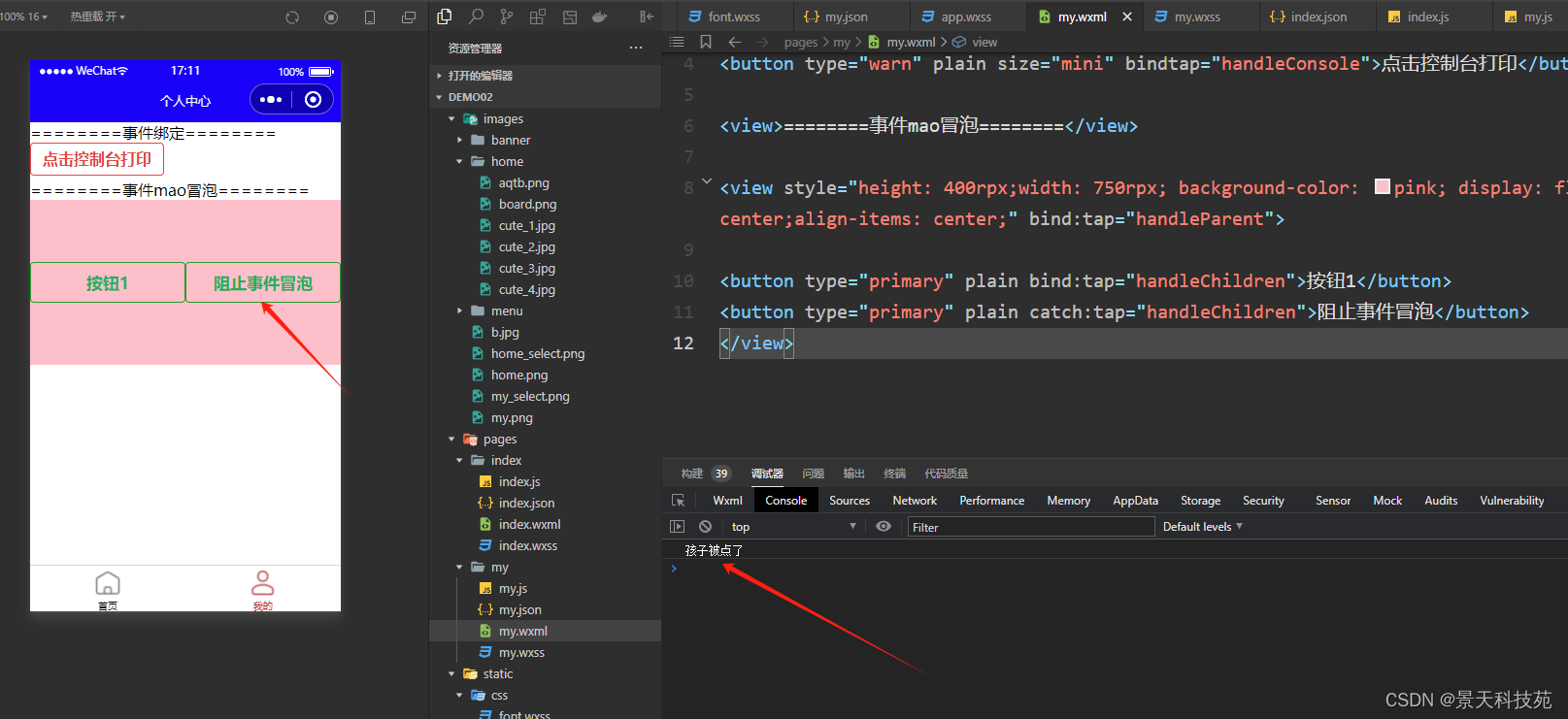Open the 100% 16 zoom dropdown

point(24,16)
